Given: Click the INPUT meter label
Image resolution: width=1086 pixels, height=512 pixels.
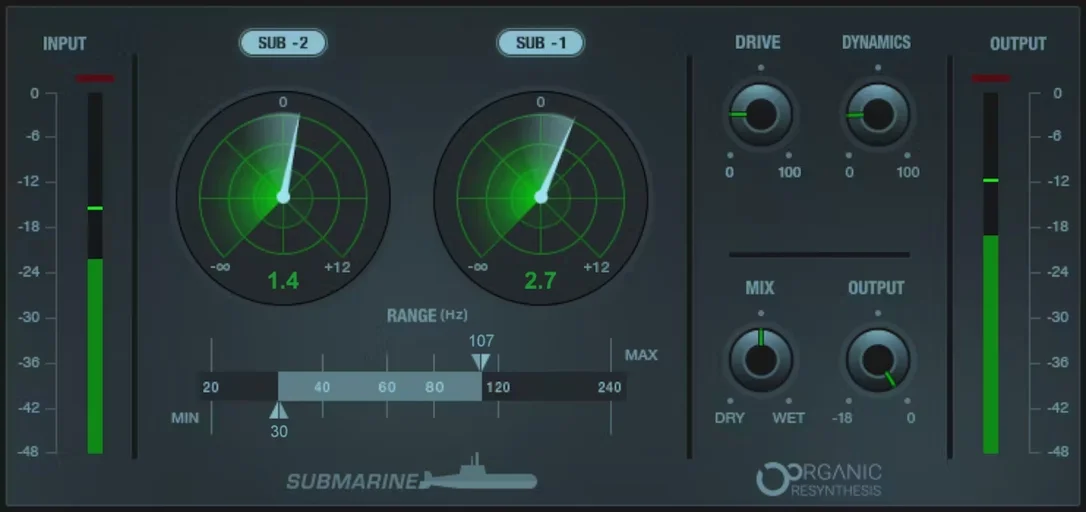Looking at the screenshot, I should click(64, 44).
